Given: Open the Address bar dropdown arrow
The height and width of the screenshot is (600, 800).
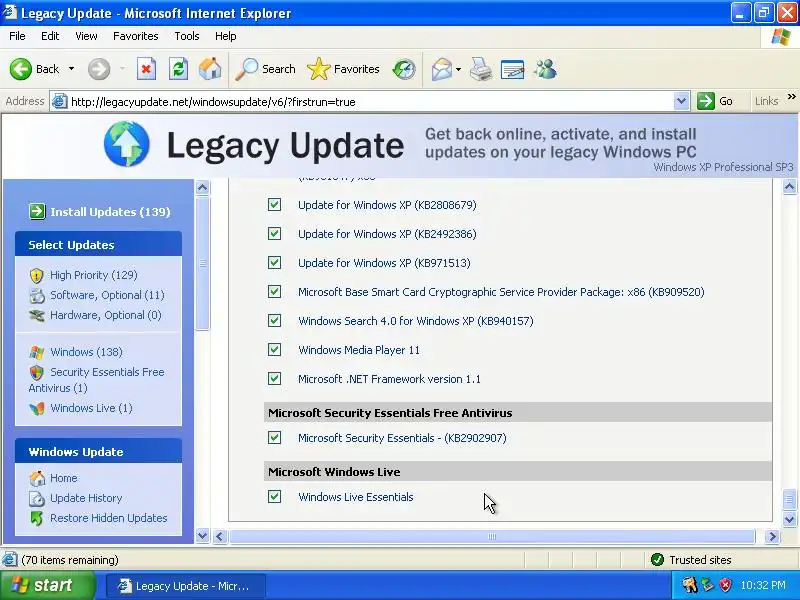Looking at the screenshot, I should (x=681, y=101).
